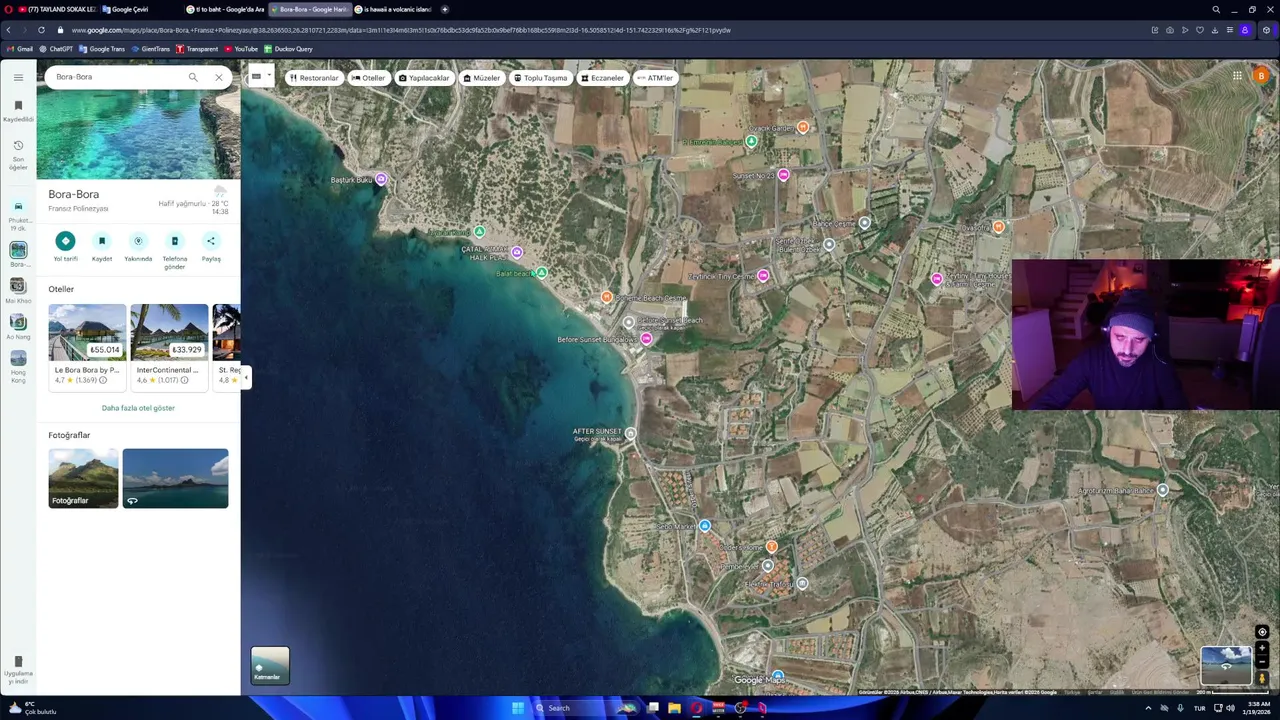Click Balat beach map marker

coord(541,272)
